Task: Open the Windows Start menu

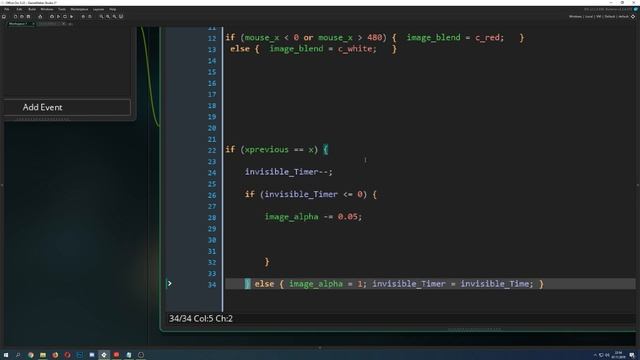Action: [x=6, y=355]
